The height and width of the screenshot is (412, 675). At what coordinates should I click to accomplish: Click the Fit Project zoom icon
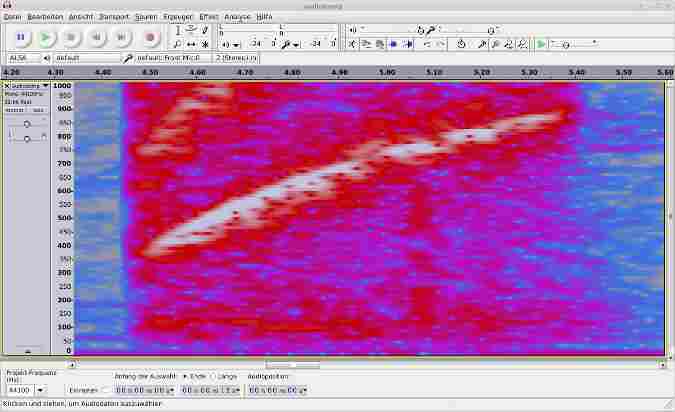coord(522,44)
